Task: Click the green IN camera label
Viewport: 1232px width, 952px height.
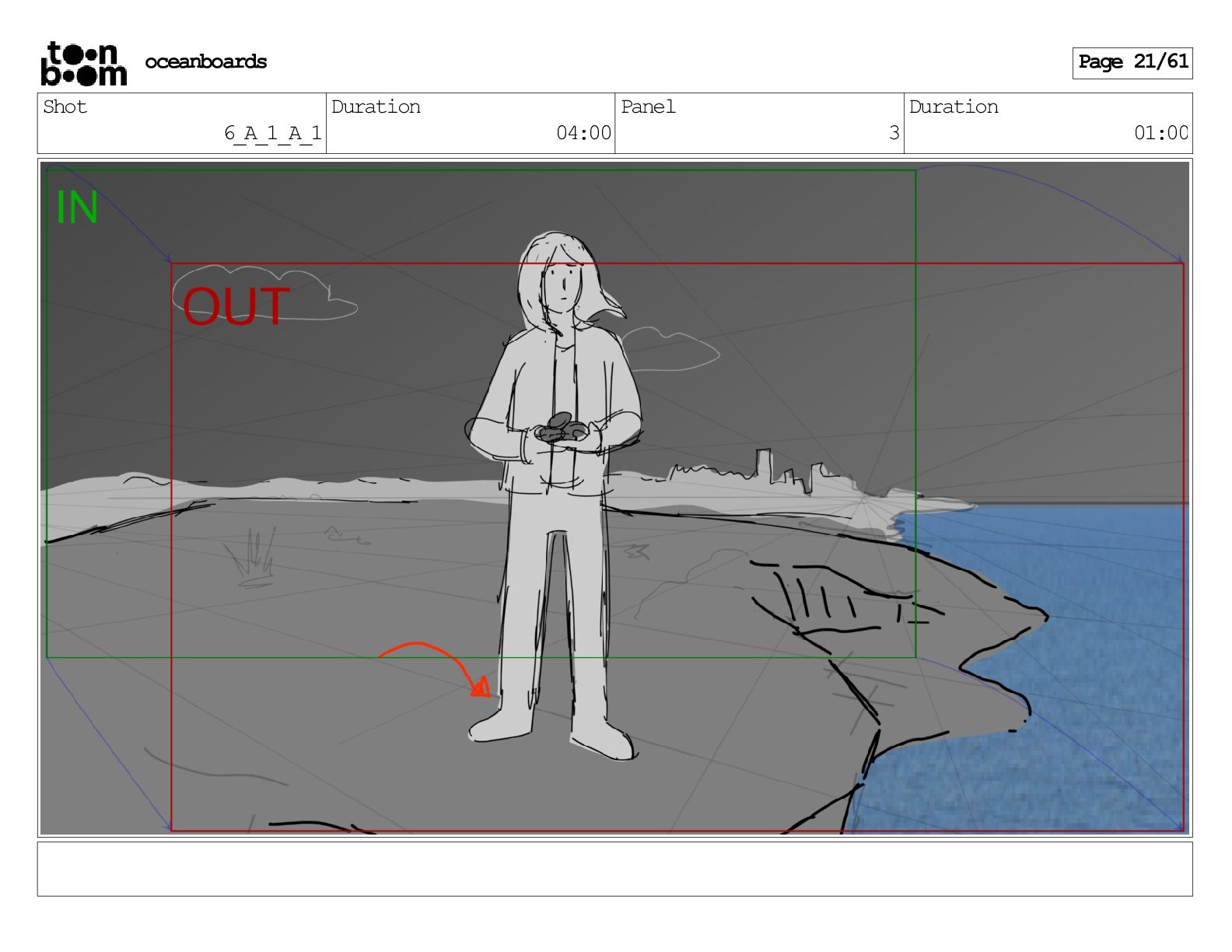Action: click(77, 208)
